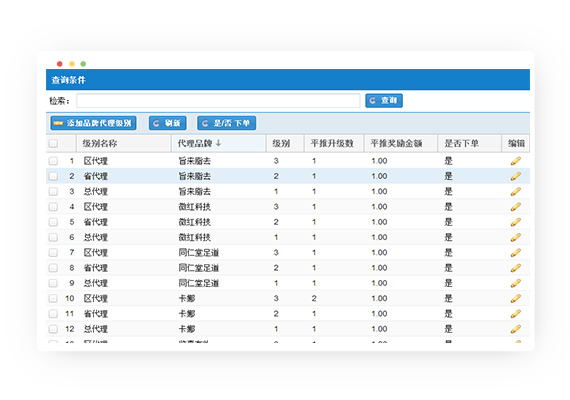570x400 pixels.
Task: Check the box for row 3
Action: (x=53, y=191)
